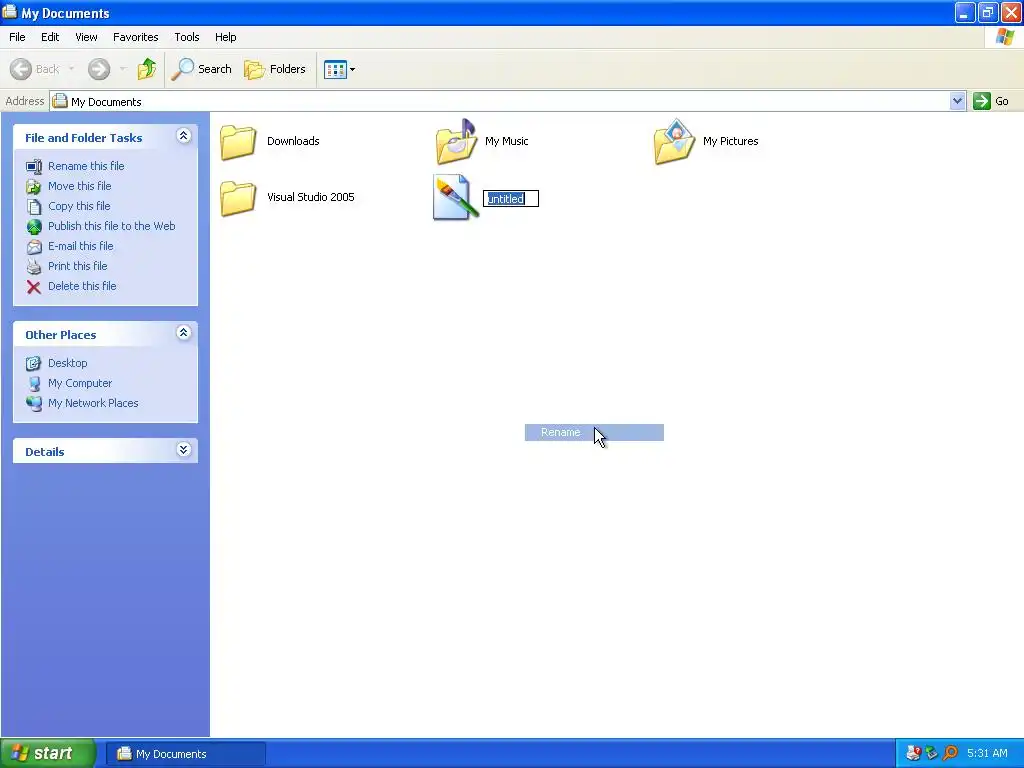Click the Go button
Image resolution: width=1024 pixels, height=768 pixels.
991,101
